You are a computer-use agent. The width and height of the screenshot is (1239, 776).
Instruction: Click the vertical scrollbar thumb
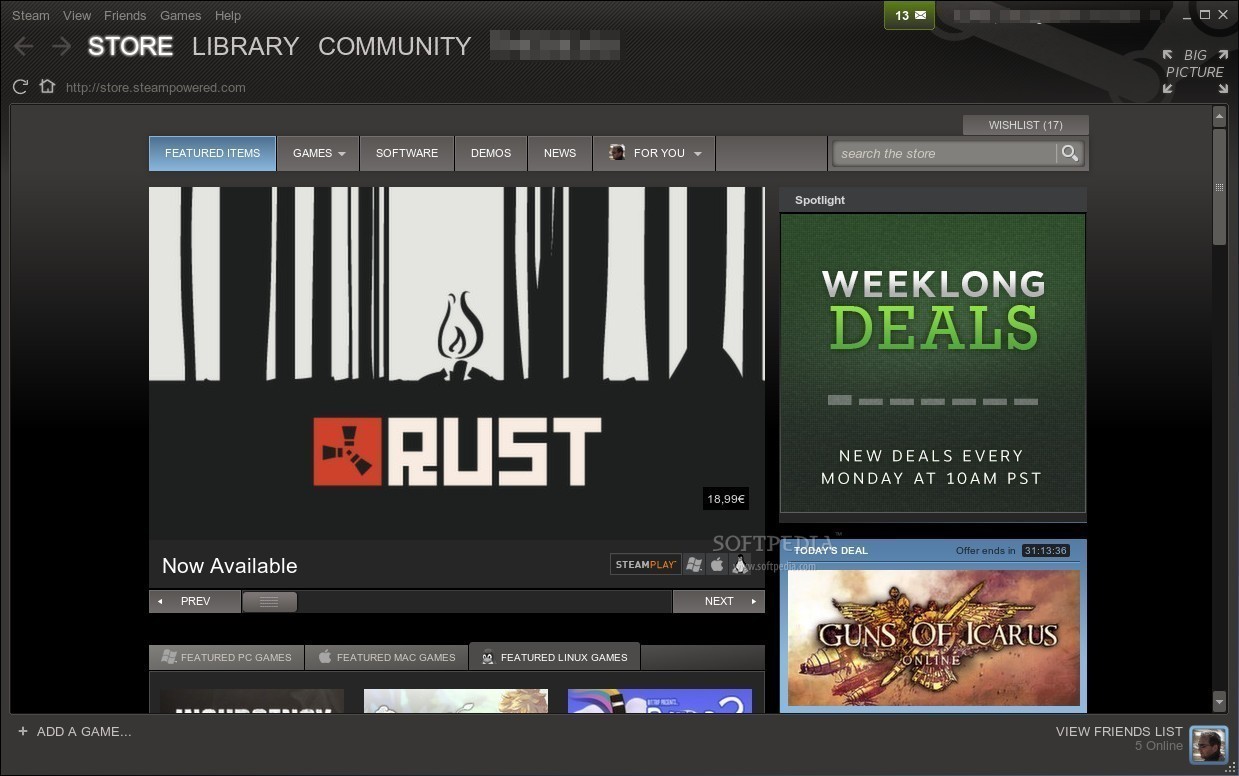(1219, 186)
